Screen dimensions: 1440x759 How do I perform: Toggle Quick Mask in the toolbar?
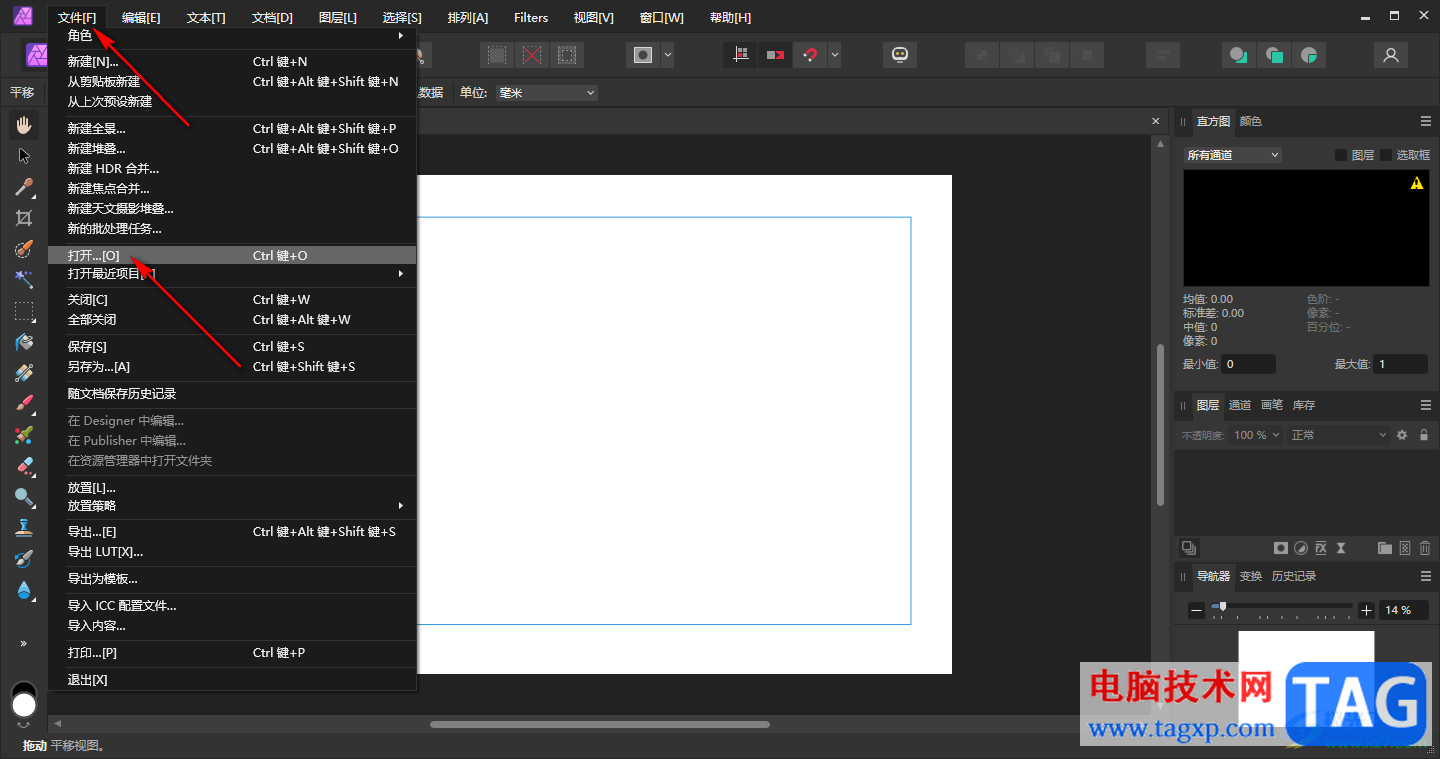tap(644, 55)
